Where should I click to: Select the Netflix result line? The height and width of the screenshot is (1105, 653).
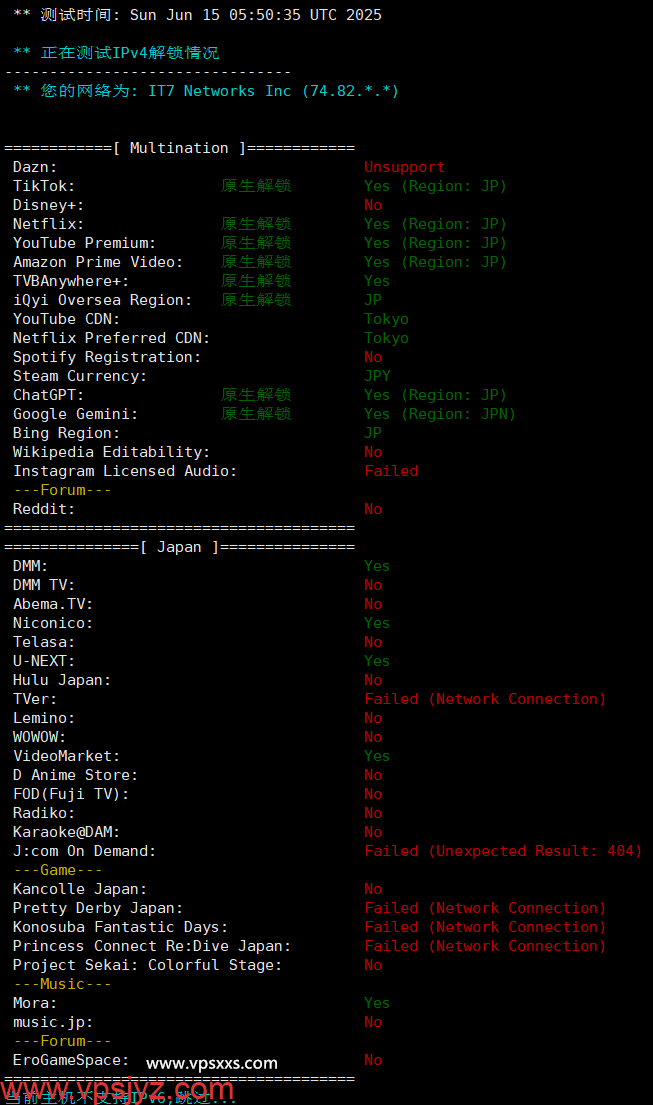coord(259,224)
